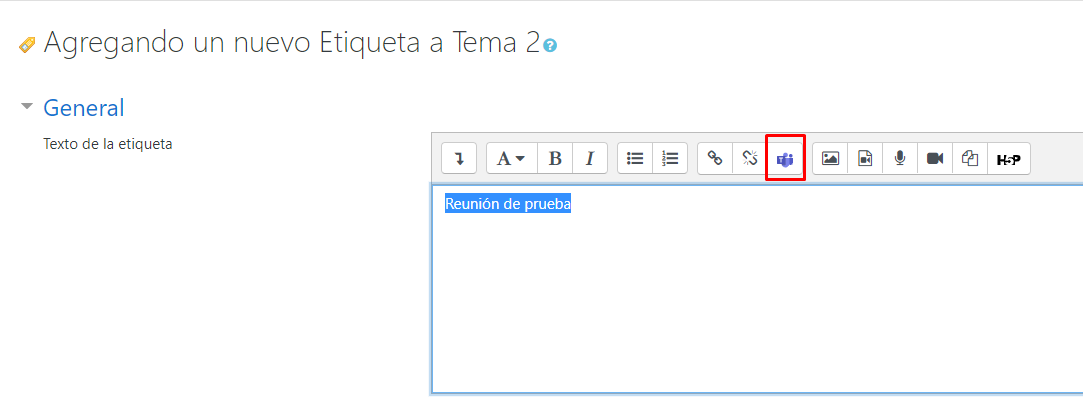The width and height of the screenshot is (1083, 401).
Task: Apply unordered bullet list
Action: click(635, 158)
